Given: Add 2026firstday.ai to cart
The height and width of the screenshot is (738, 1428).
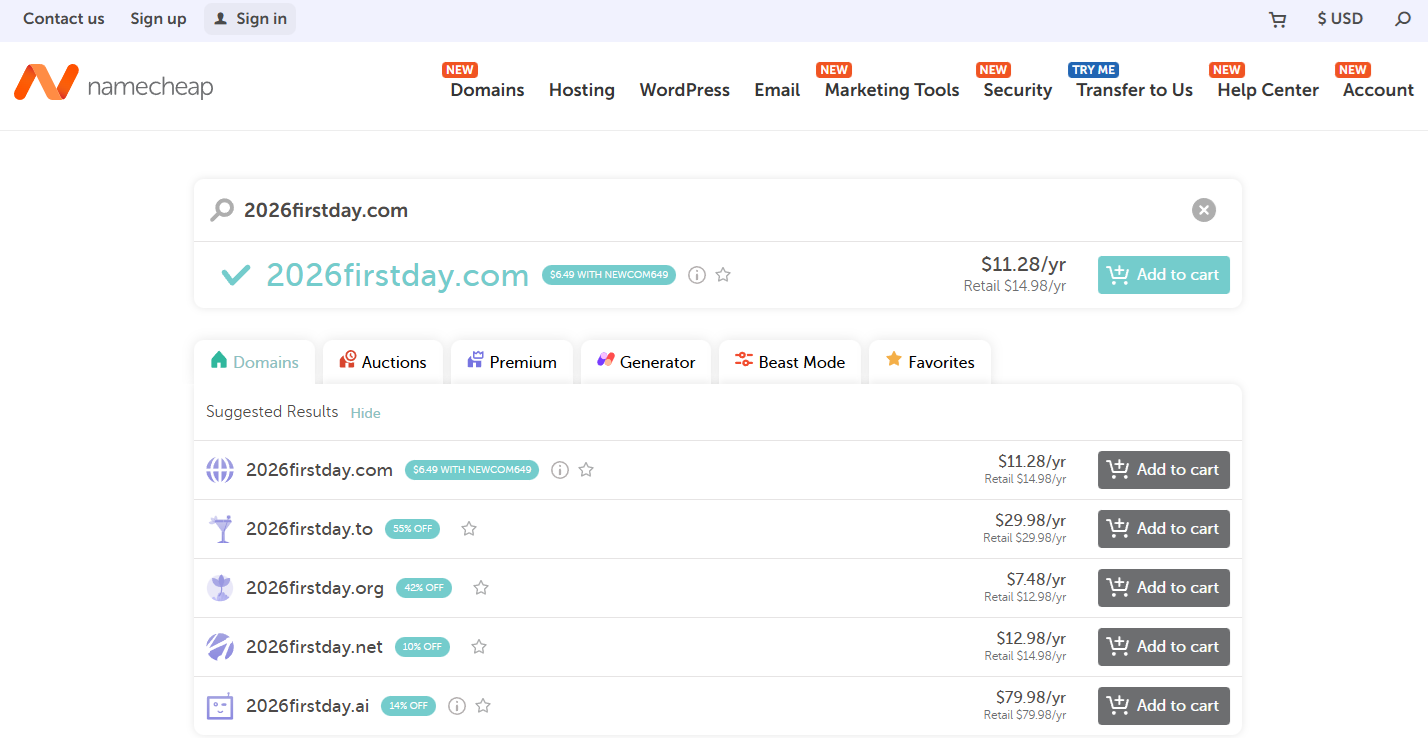Looking at the screenshot, I should pos(1164,706).
